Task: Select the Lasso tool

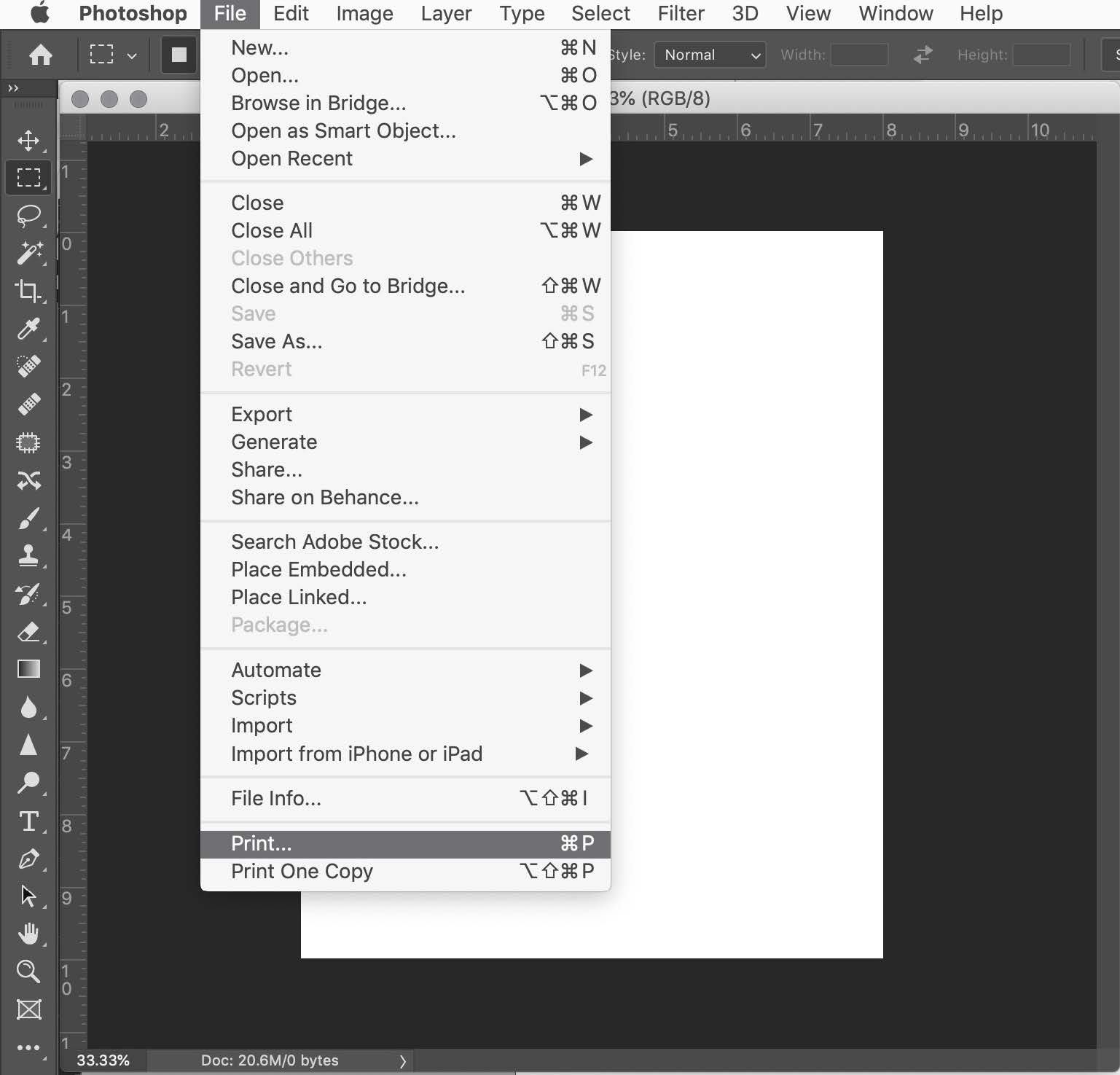Action: (28, 216)
